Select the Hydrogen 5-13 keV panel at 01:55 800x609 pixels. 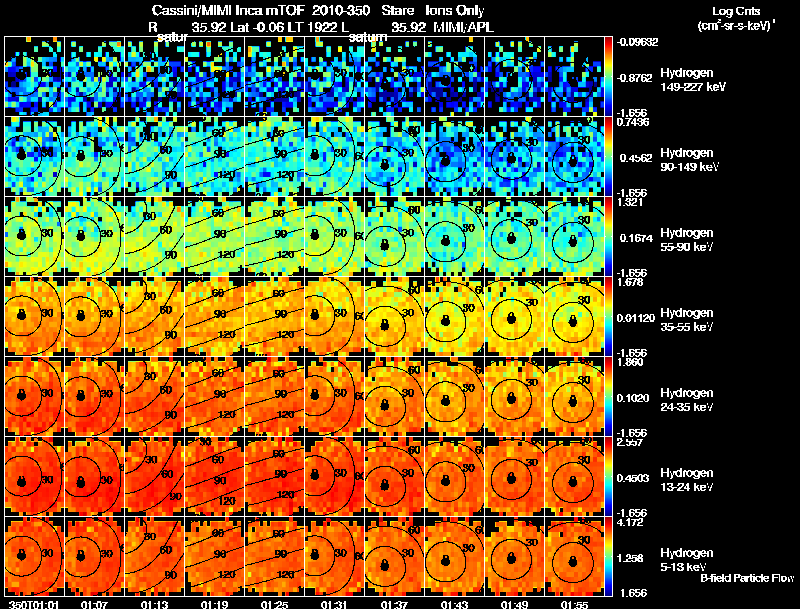tap(574, 556)
